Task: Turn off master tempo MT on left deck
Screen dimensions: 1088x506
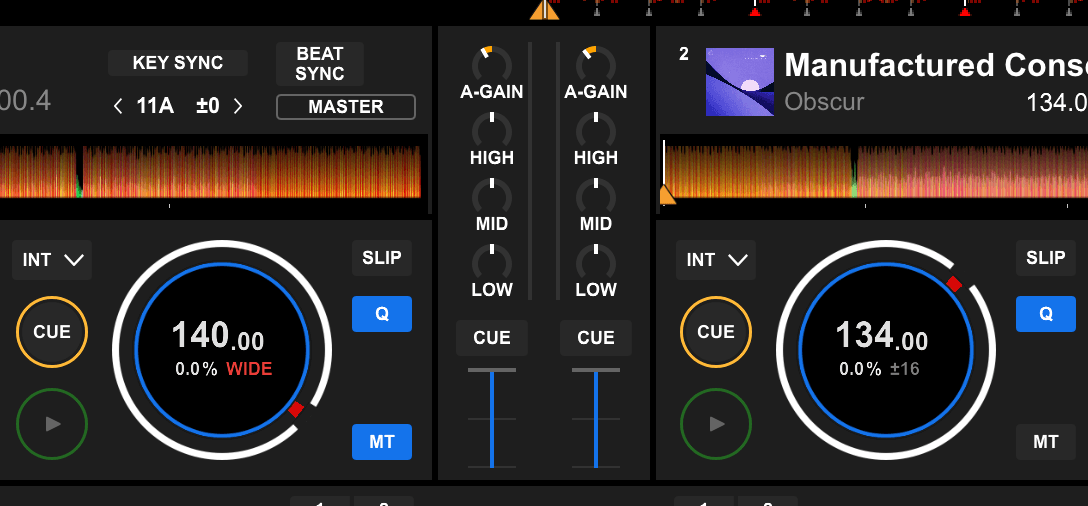Action: [x=382, y=442]
